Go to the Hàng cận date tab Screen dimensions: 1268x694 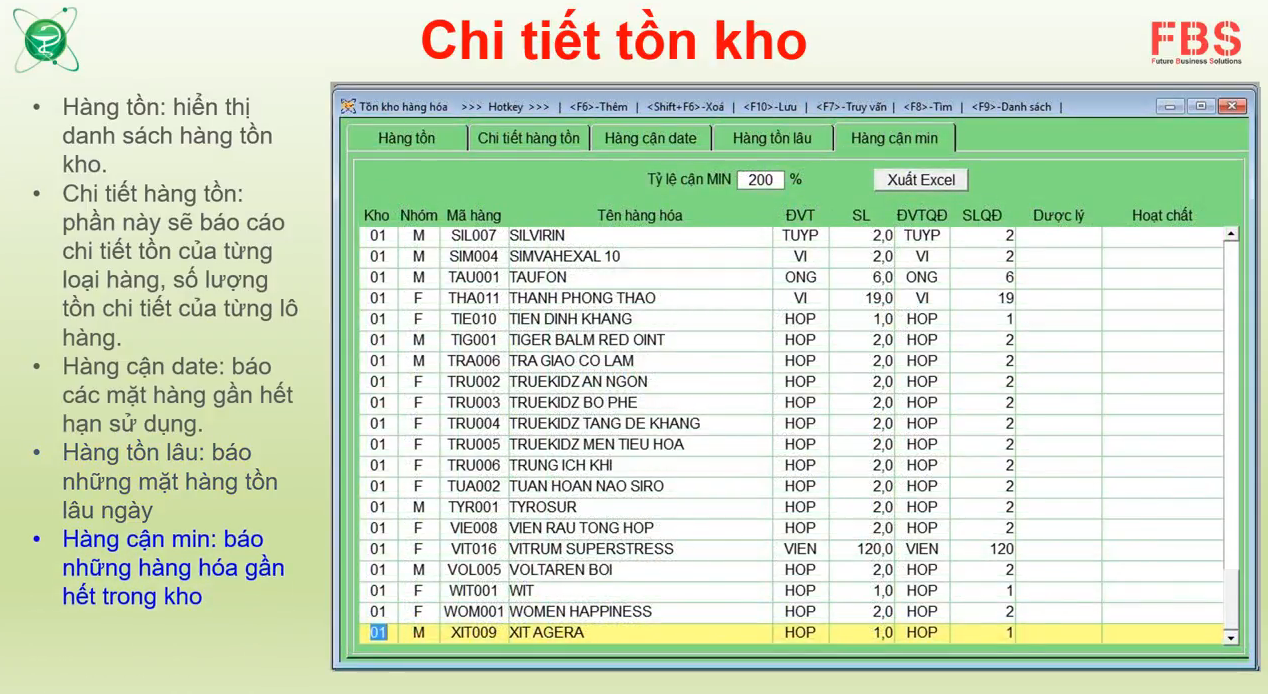click(x=650, y=138)
